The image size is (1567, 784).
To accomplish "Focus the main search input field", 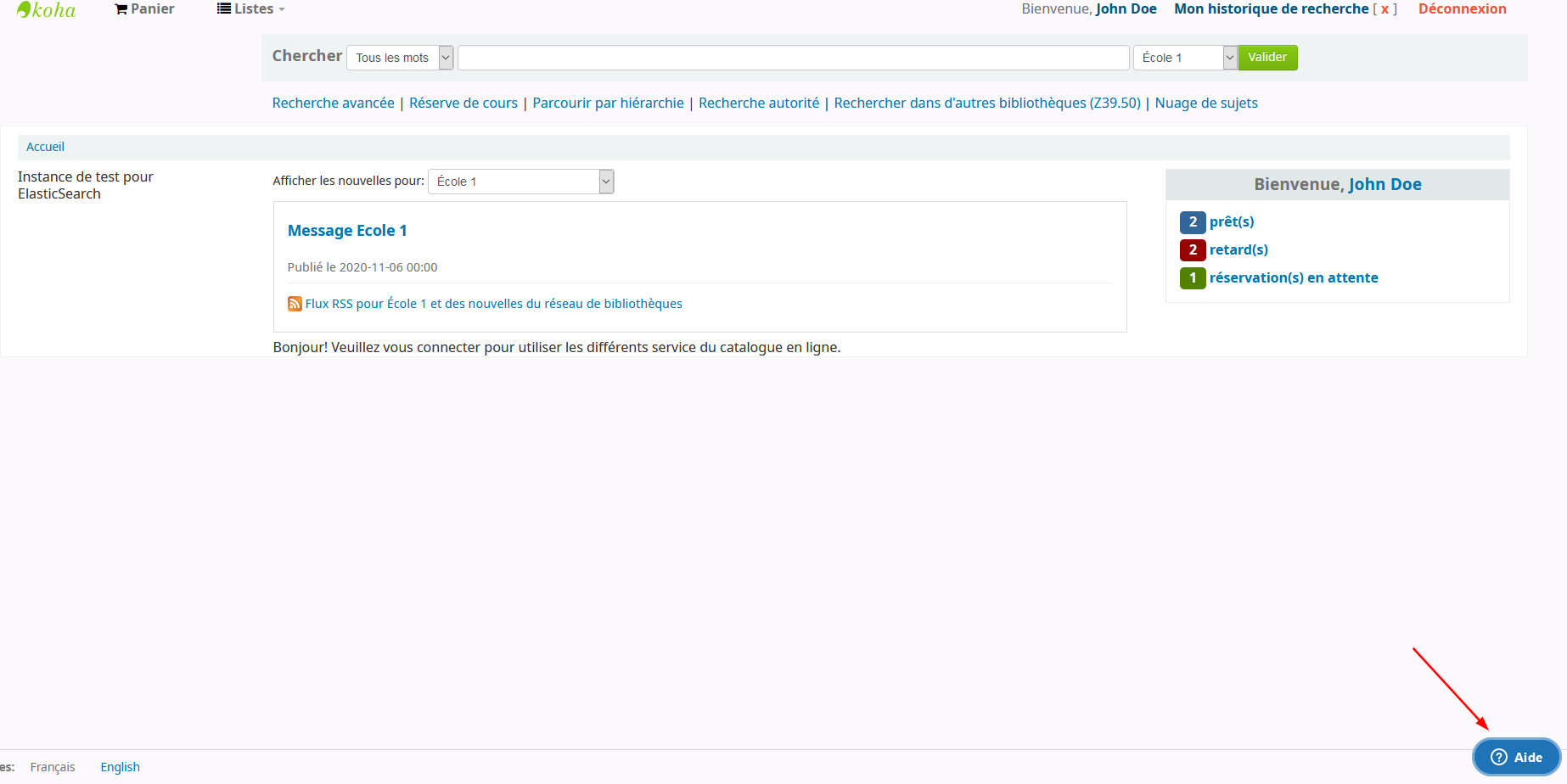I will click(x=793, y=58).
